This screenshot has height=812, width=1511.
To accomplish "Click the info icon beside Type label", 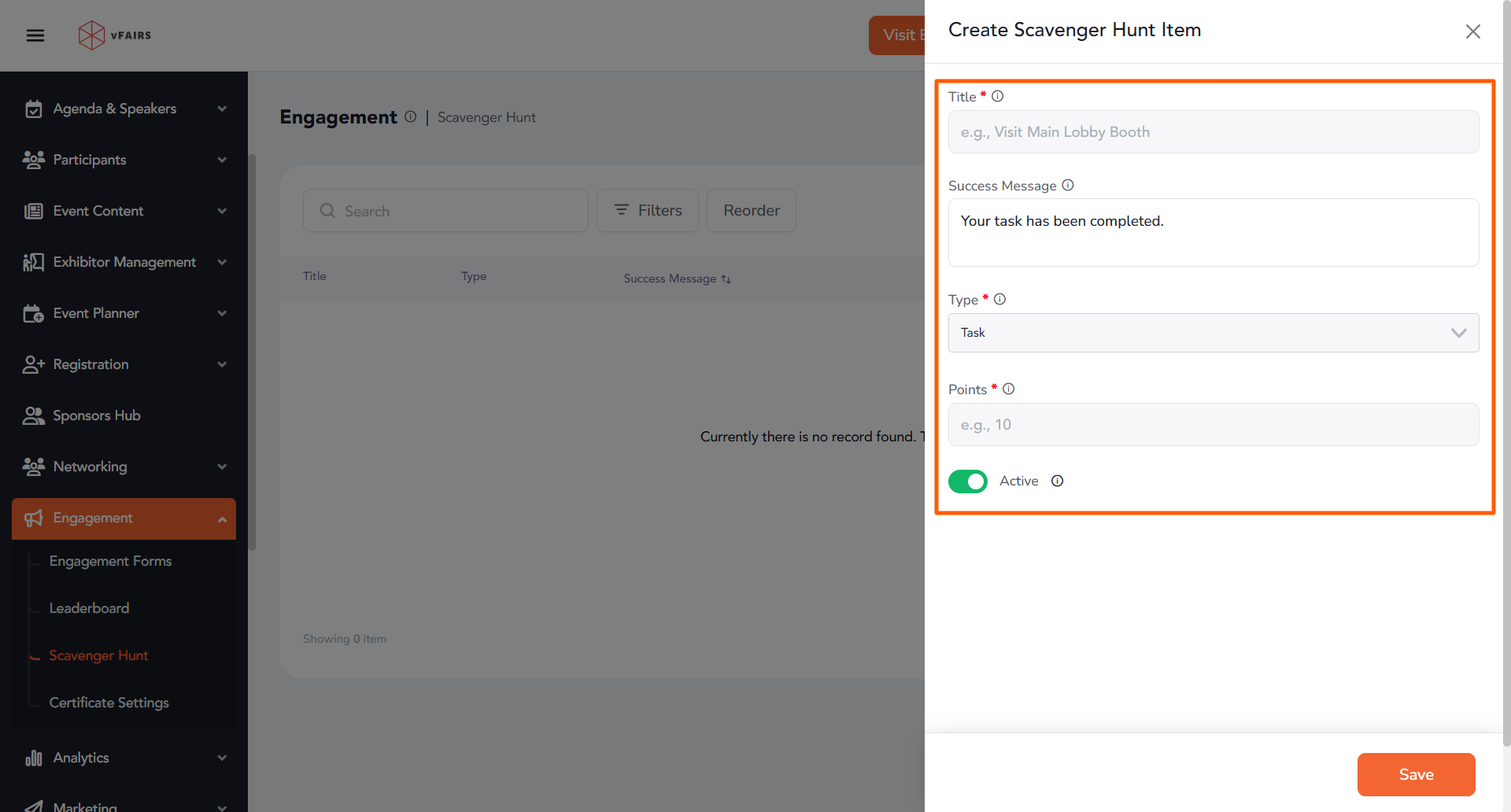I will click(x=999, y=299).
